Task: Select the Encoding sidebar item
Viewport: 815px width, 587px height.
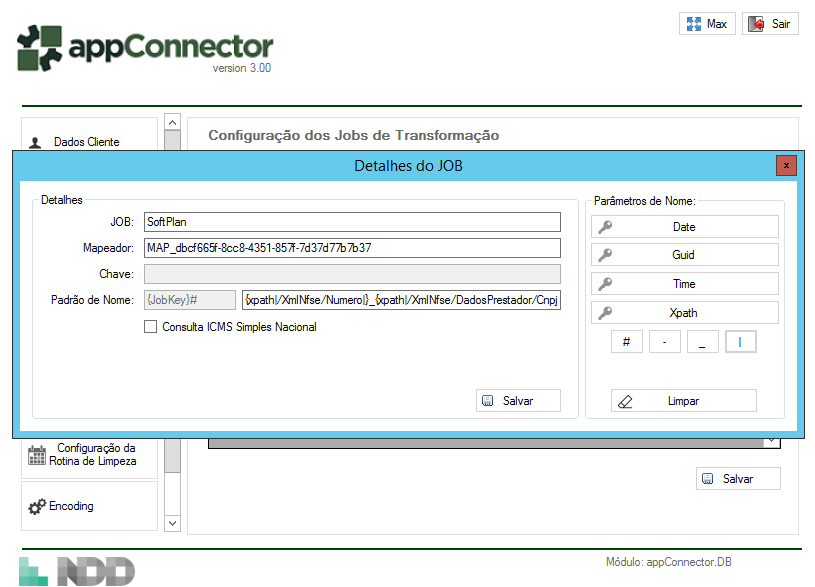Action: tap(89, 506)
